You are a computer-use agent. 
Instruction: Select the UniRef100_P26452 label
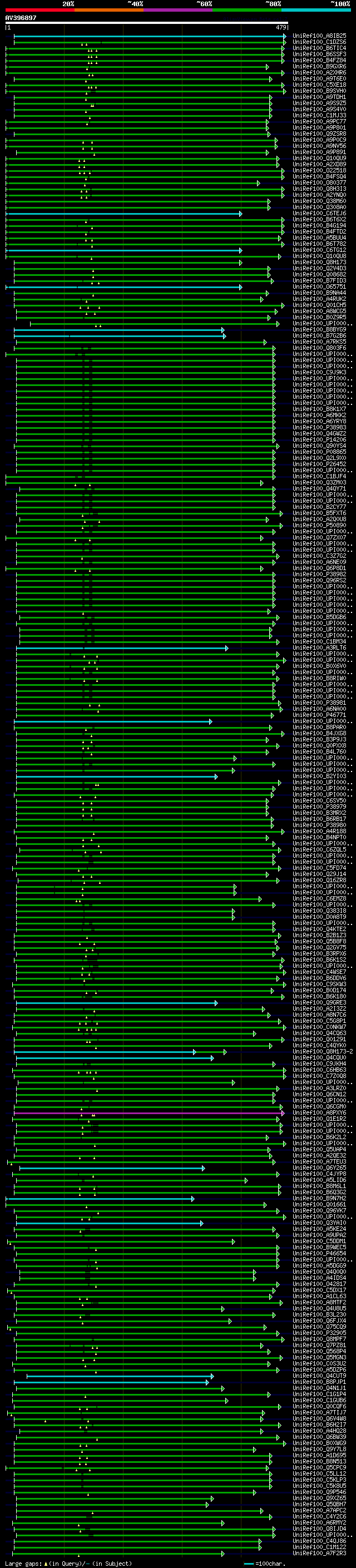coord(319,464)
